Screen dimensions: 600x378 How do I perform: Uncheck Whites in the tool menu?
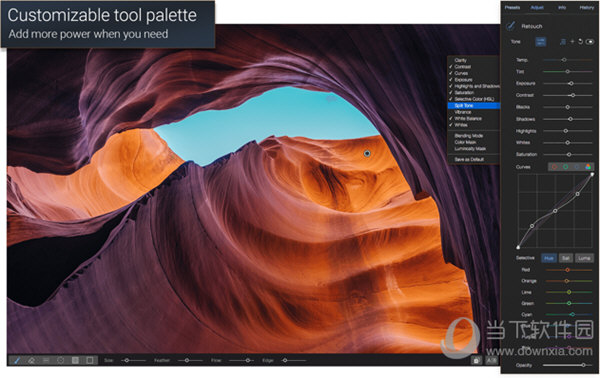474,125
